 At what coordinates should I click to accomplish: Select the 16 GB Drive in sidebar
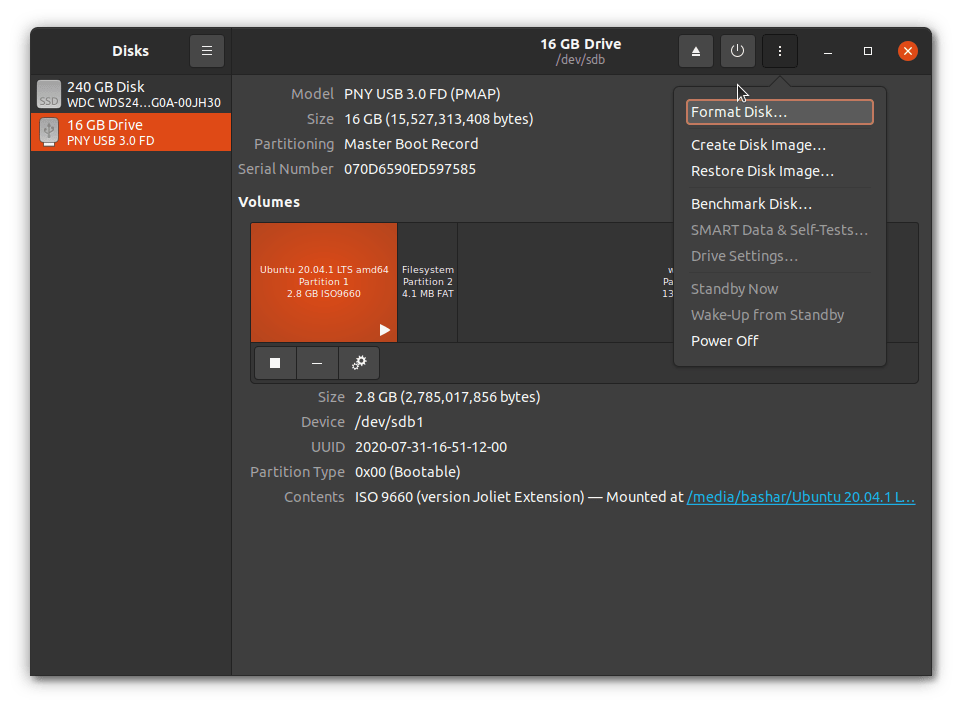(131, 132)
